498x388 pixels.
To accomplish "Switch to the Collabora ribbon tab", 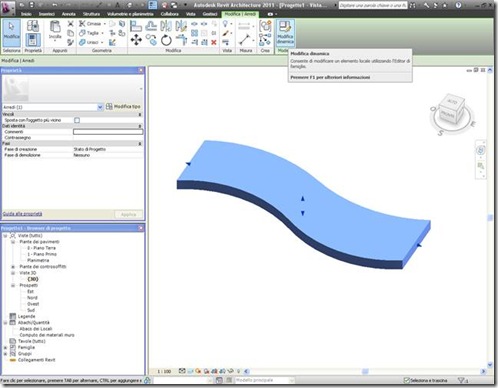I will pos(170,14).
